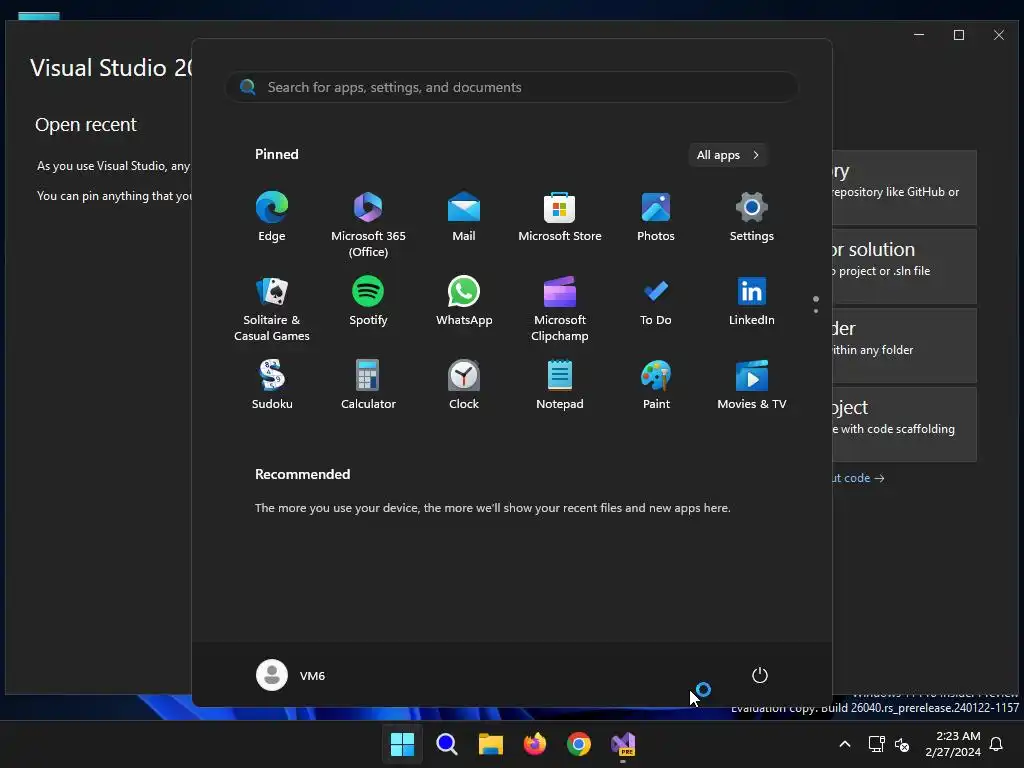
Task: Open the VM6 user account menu
Action: click(x=291, y=675)
